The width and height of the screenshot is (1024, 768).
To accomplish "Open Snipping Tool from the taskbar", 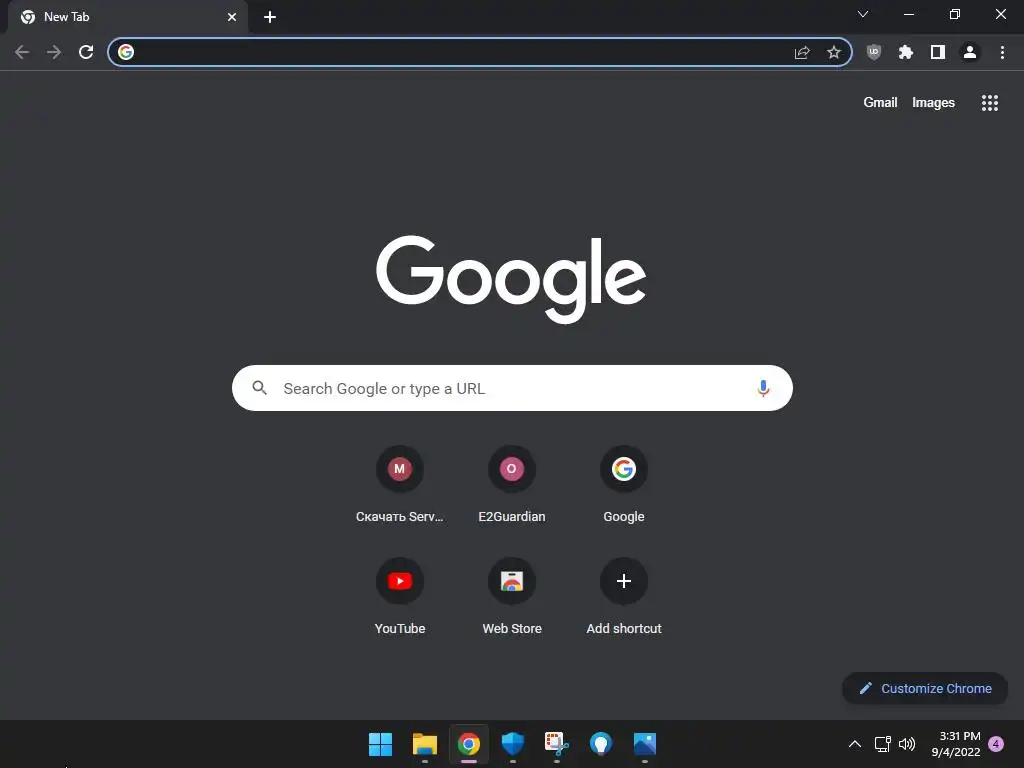I will click(x=556, y=744).
